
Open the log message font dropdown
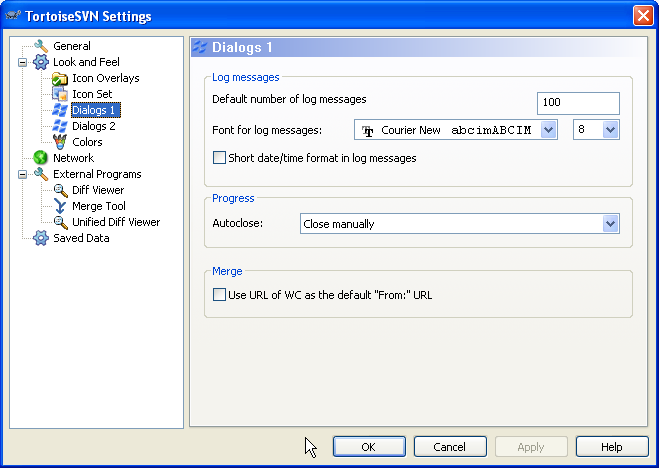549,130
